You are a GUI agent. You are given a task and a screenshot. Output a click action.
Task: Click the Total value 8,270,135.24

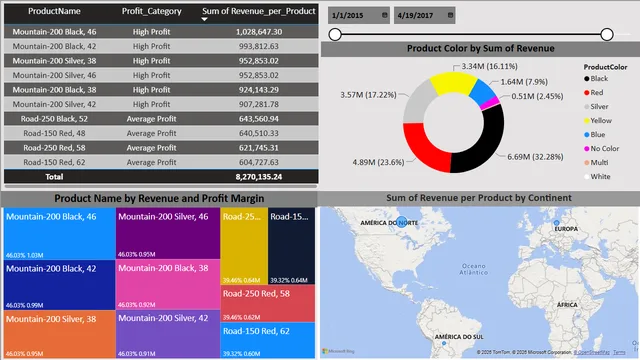[259, 177]
